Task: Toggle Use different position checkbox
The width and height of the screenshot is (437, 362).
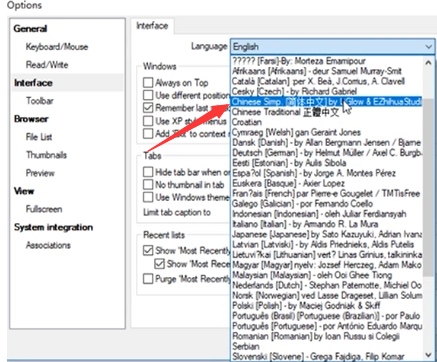Action: click(148, 95)
